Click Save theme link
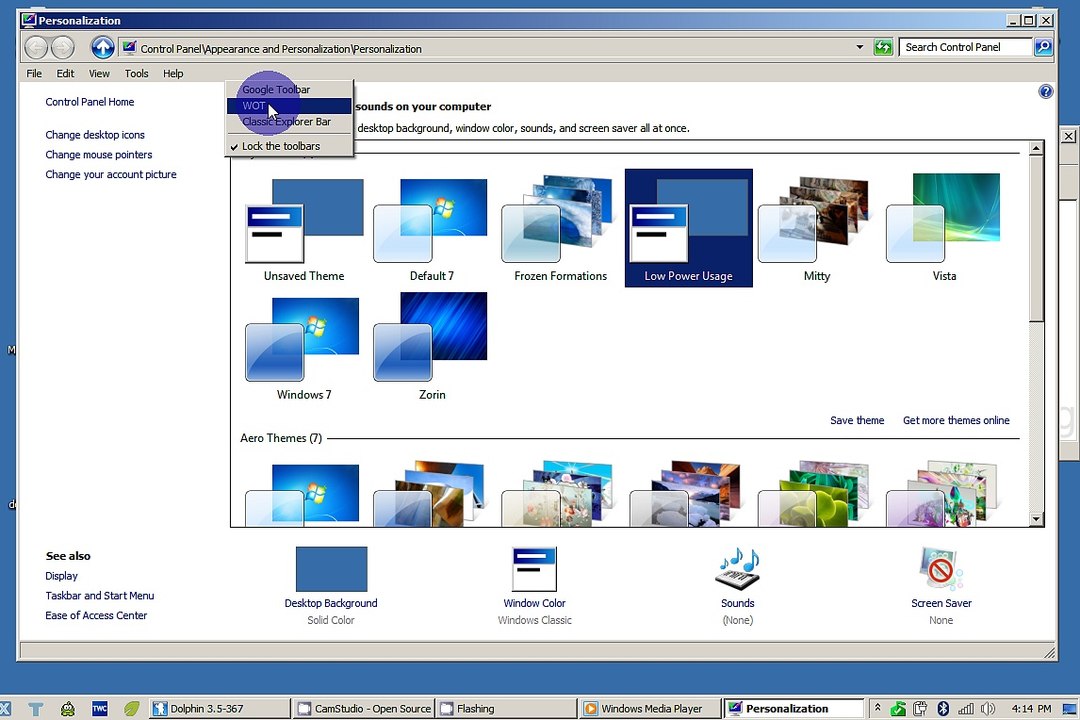This screenshot has width=1080, height=720. (857, 420)
